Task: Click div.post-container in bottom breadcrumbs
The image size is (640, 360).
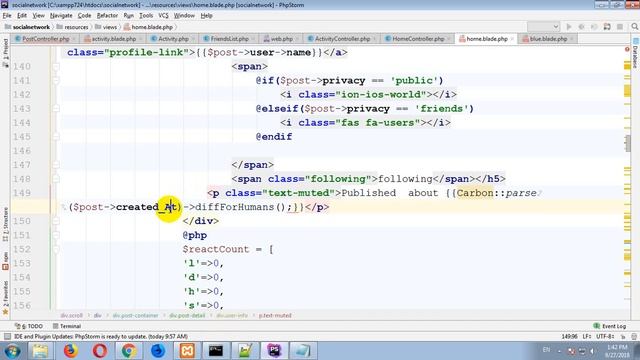Action: click(x=135, y=316)
